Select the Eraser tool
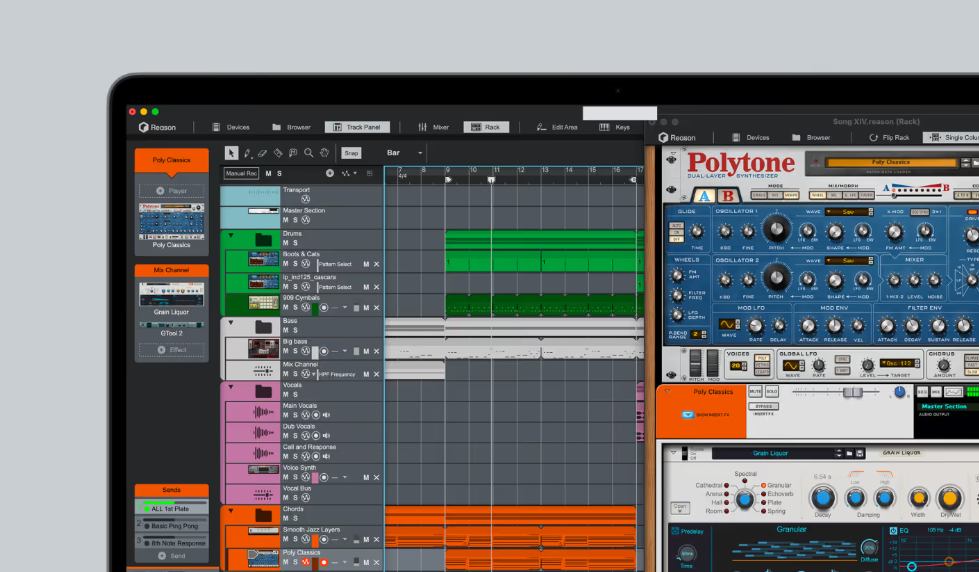The image size is (979, 572). [x=262, y=153]
